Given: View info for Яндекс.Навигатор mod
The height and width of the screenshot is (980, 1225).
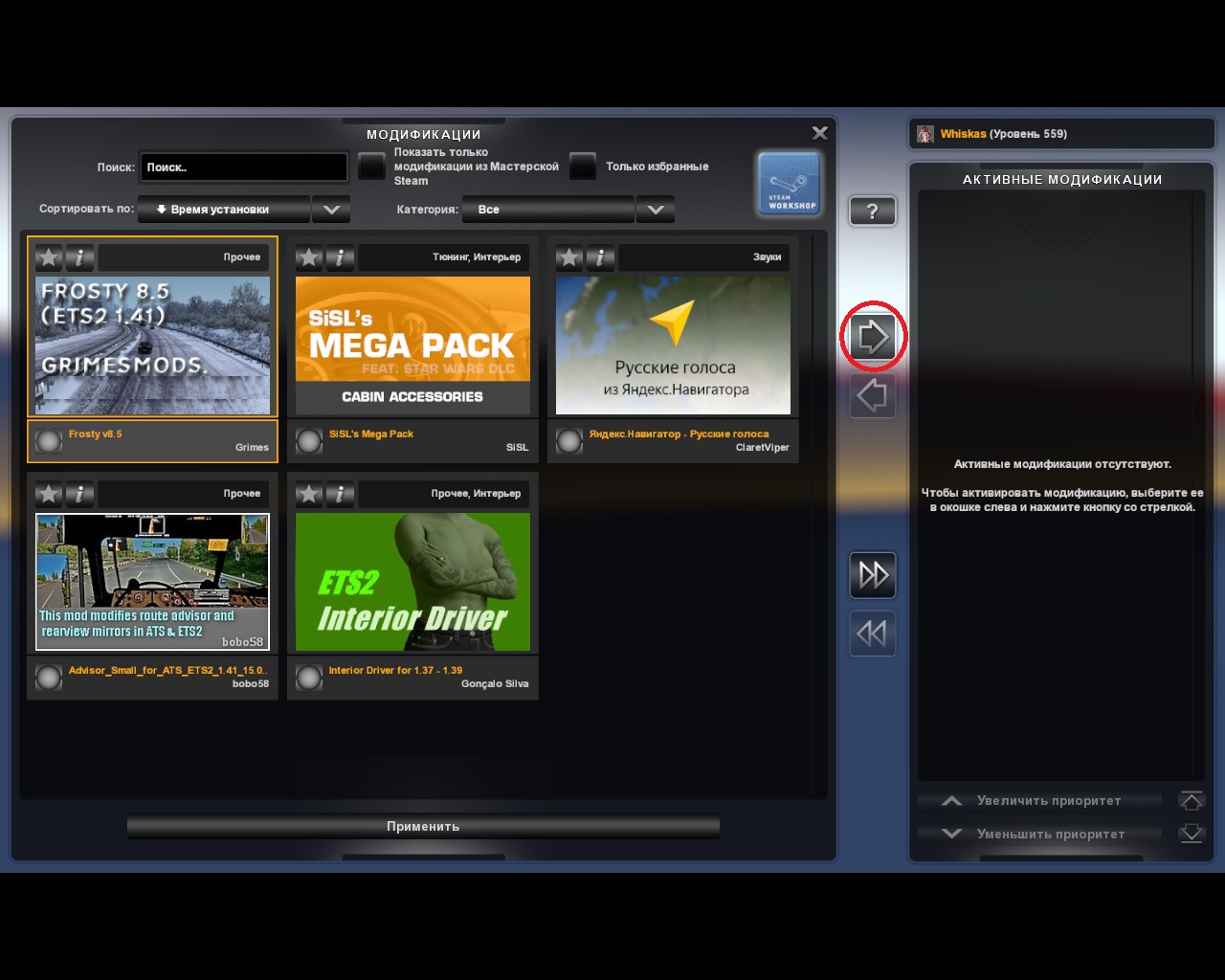Looking at the screenshot, I should click(x=600, y=257).
